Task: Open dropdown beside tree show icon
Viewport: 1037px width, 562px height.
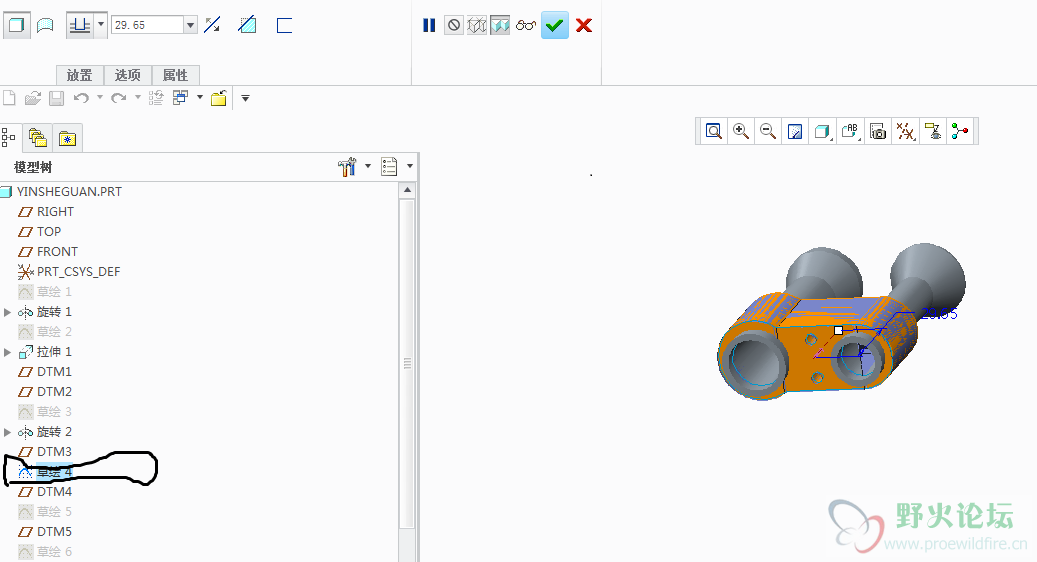Action: tap(410, 166)
